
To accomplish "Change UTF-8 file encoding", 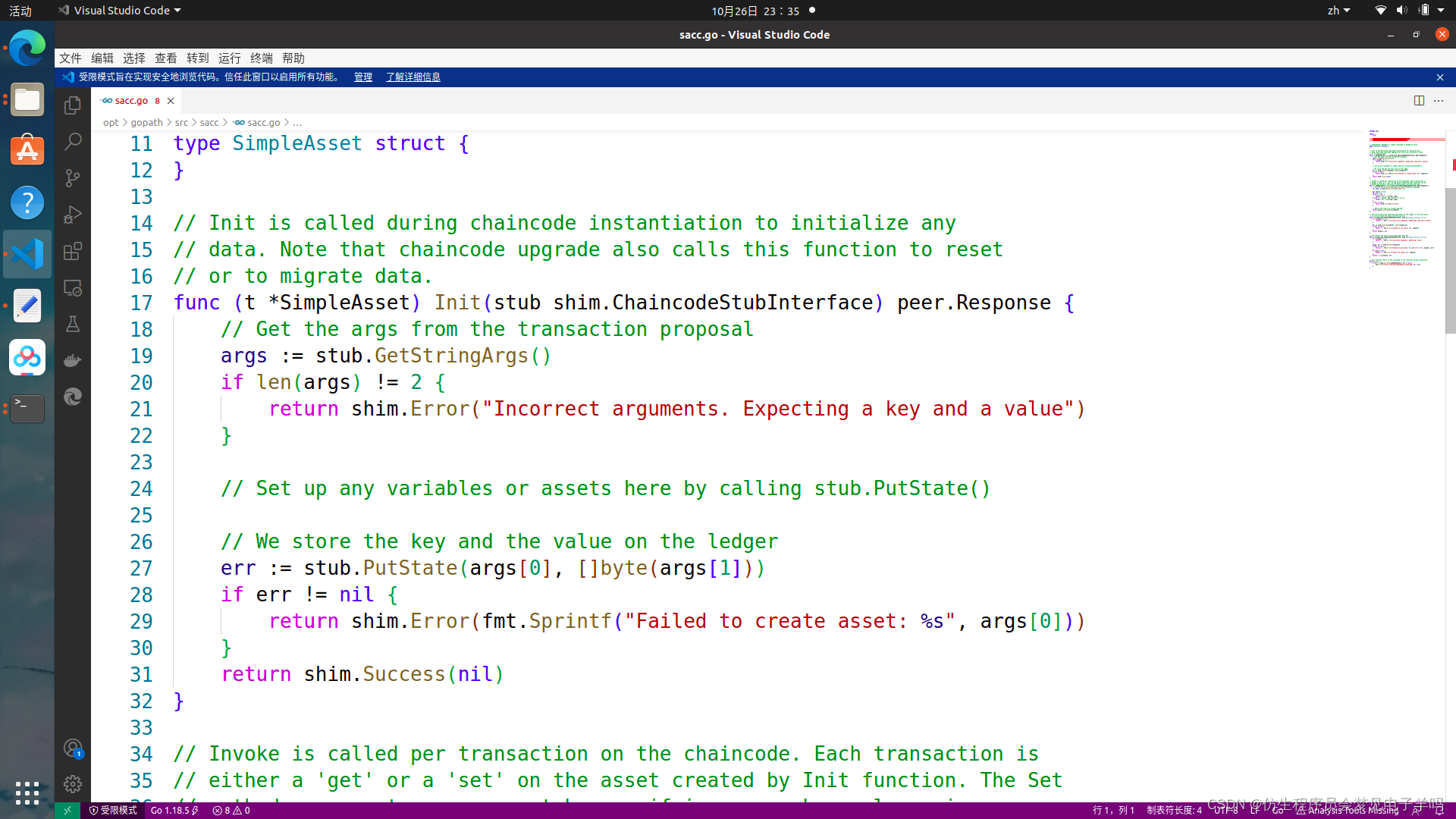I will click(1226, 810).
